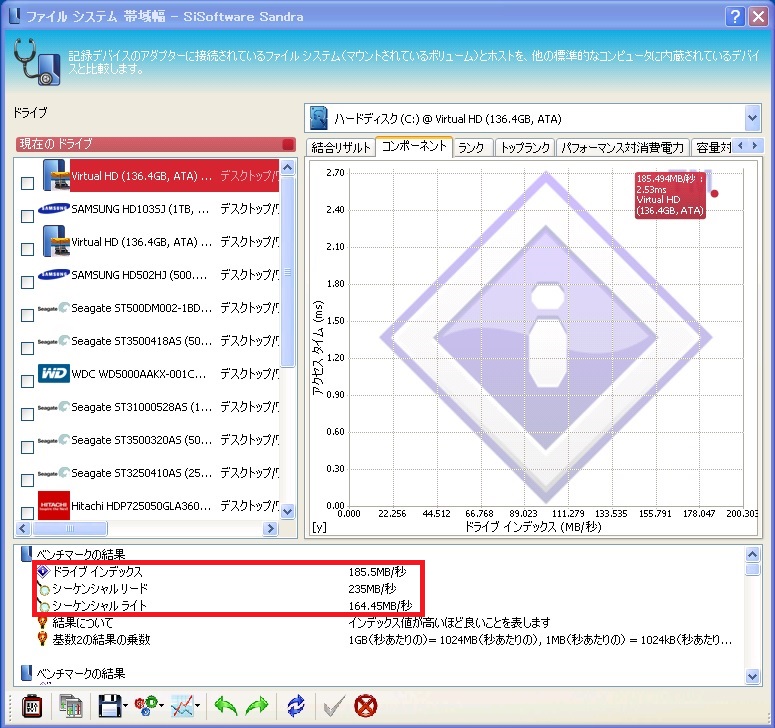
Task: Switch to the コンポーネント tab
Action: tap(414, 146)
